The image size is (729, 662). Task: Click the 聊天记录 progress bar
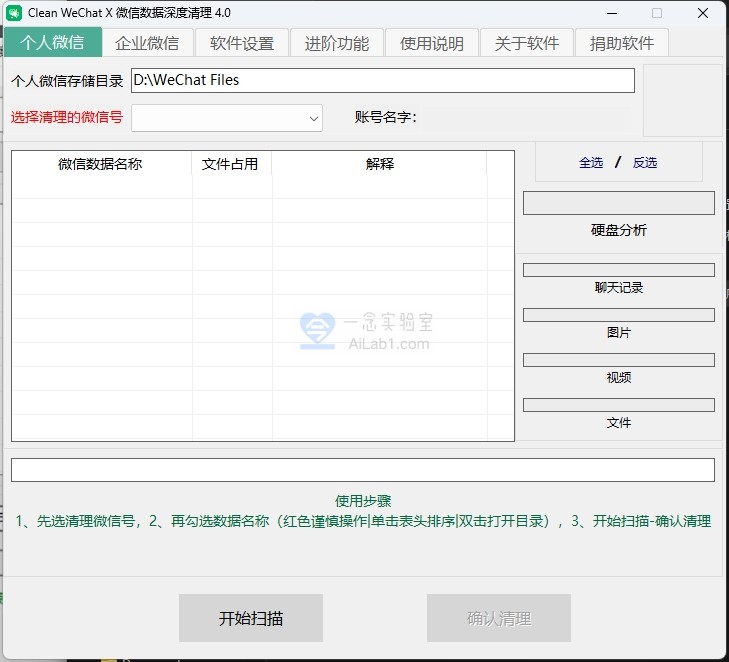[x=618, y=270]
